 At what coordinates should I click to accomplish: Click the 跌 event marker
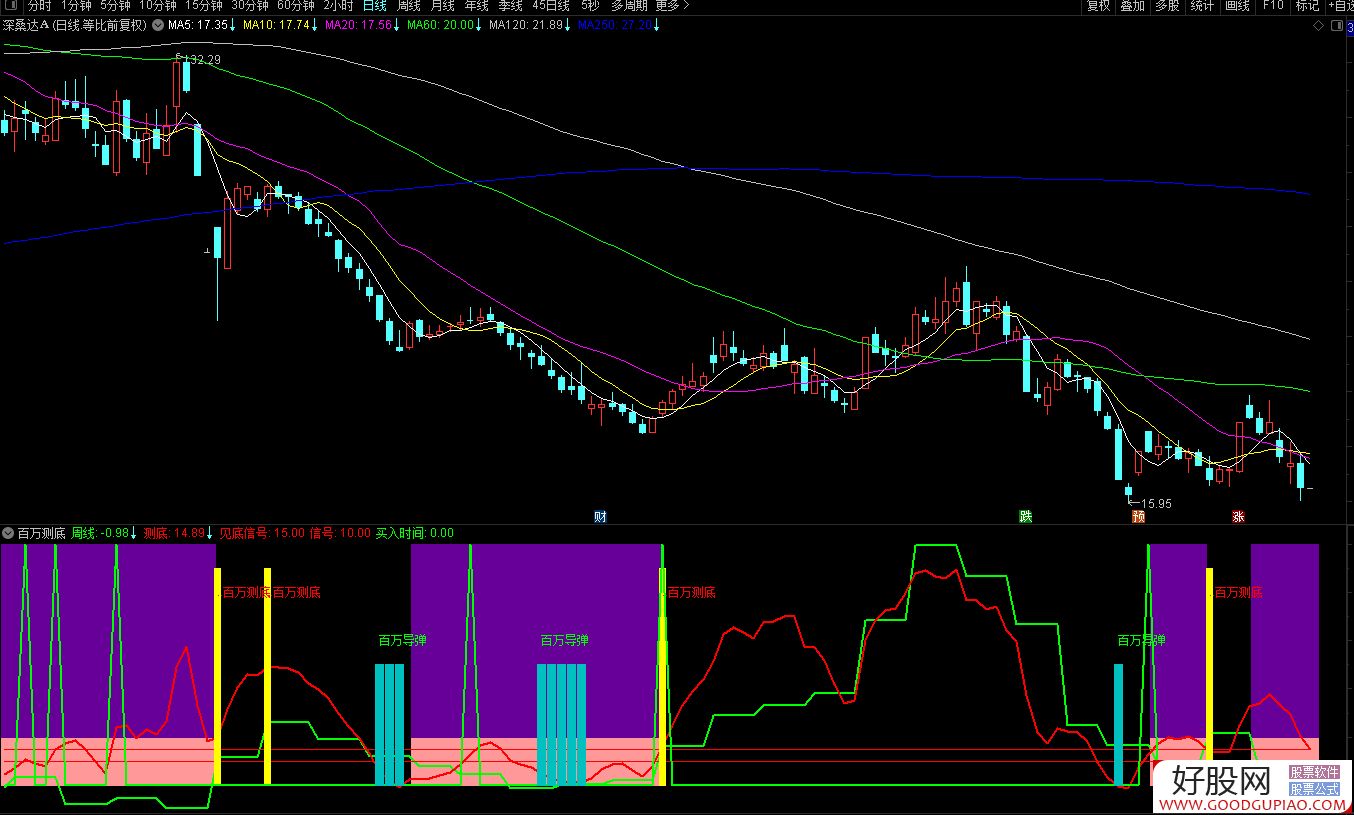tap(1025, 517)
